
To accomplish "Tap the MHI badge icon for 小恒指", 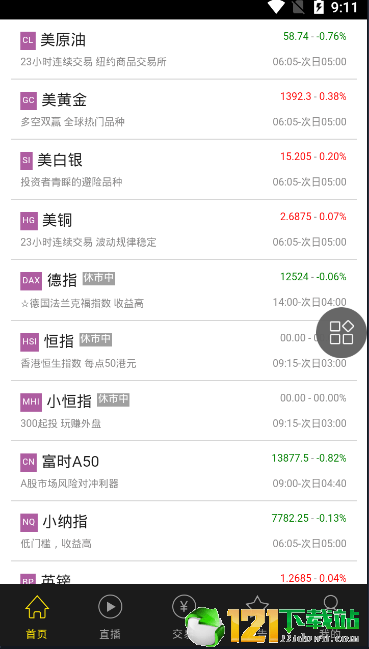I will [x=31, y=402].
